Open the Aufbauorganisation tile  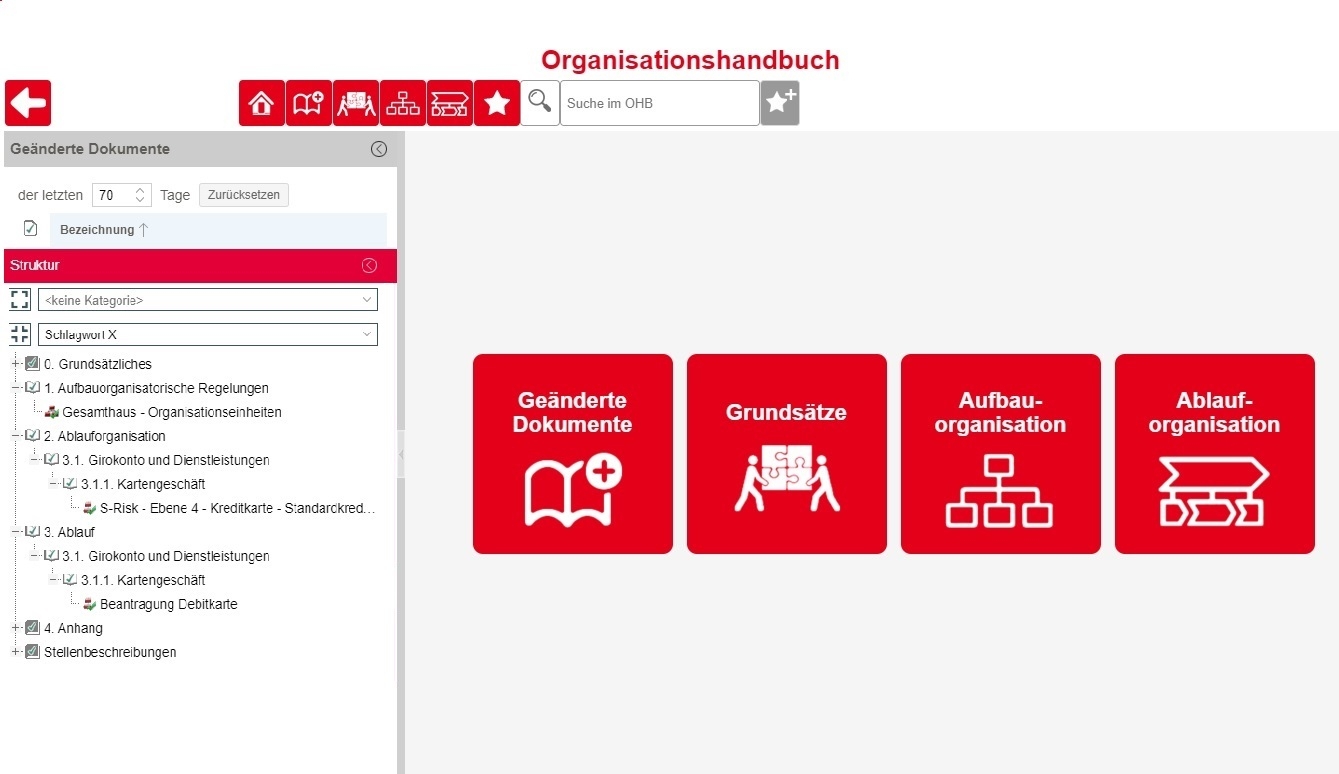click(1001, 454)
